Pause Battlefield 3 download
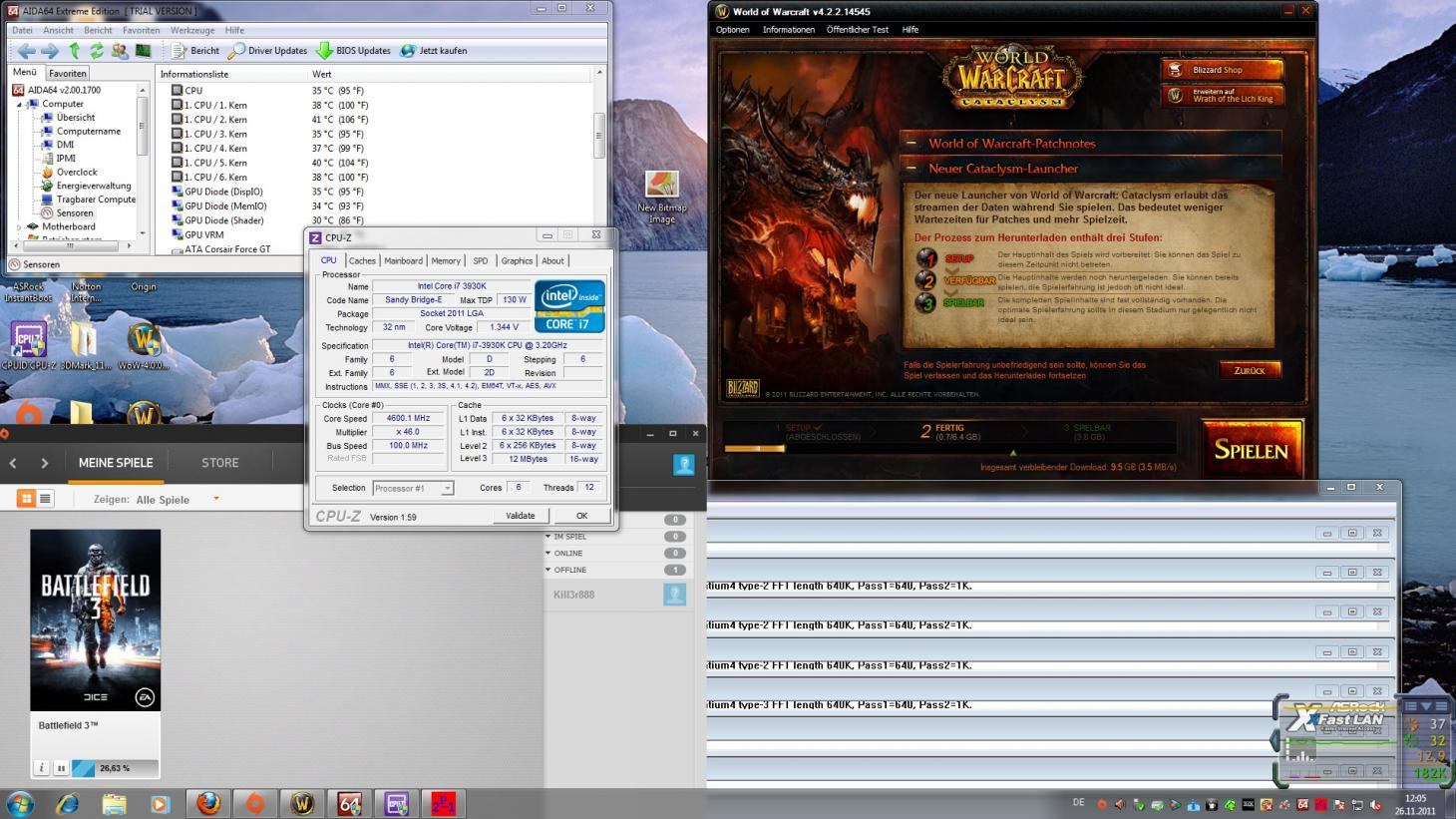This screenshot has height=819, width=1456. coord(61,768)
